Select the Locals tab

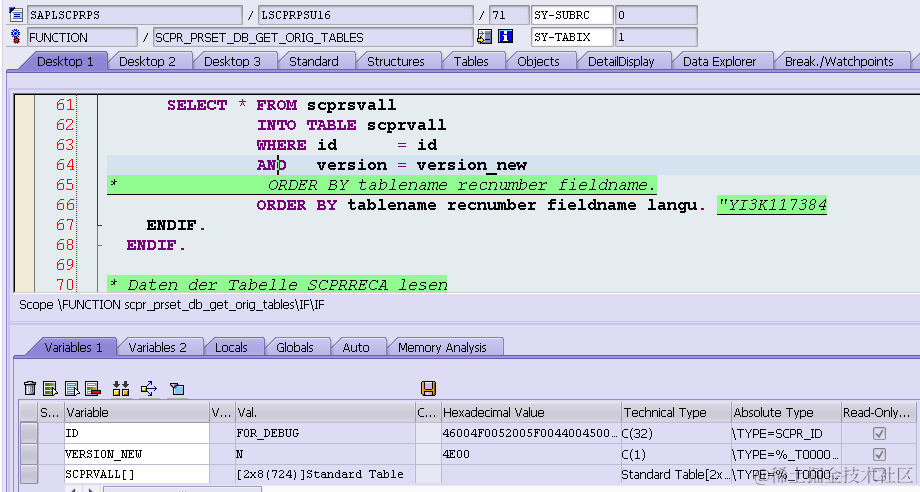click(231, 348)
